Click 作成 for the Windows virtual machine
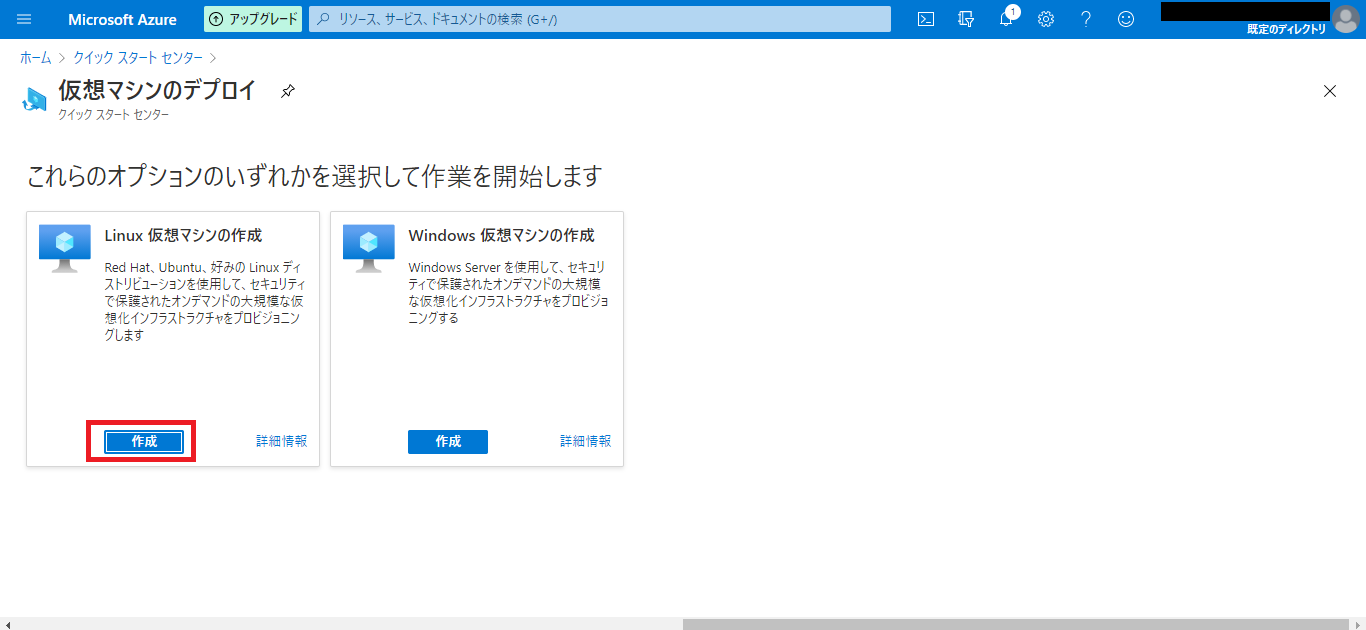The width and height of the screenshot is (1366, 630). [x=448, y=442]
